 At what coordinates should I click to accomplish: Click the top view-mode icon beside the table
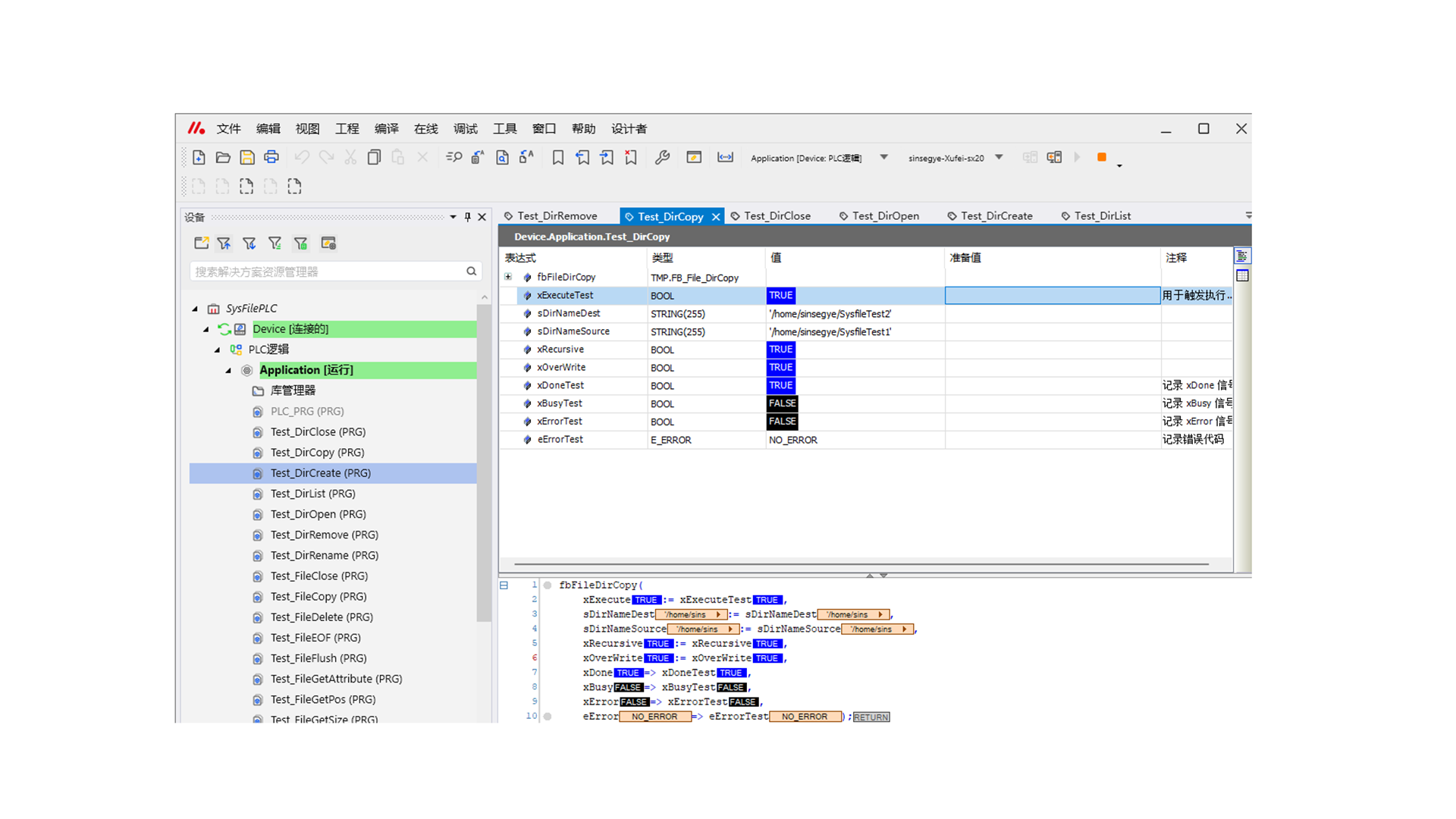[1242, 256]
